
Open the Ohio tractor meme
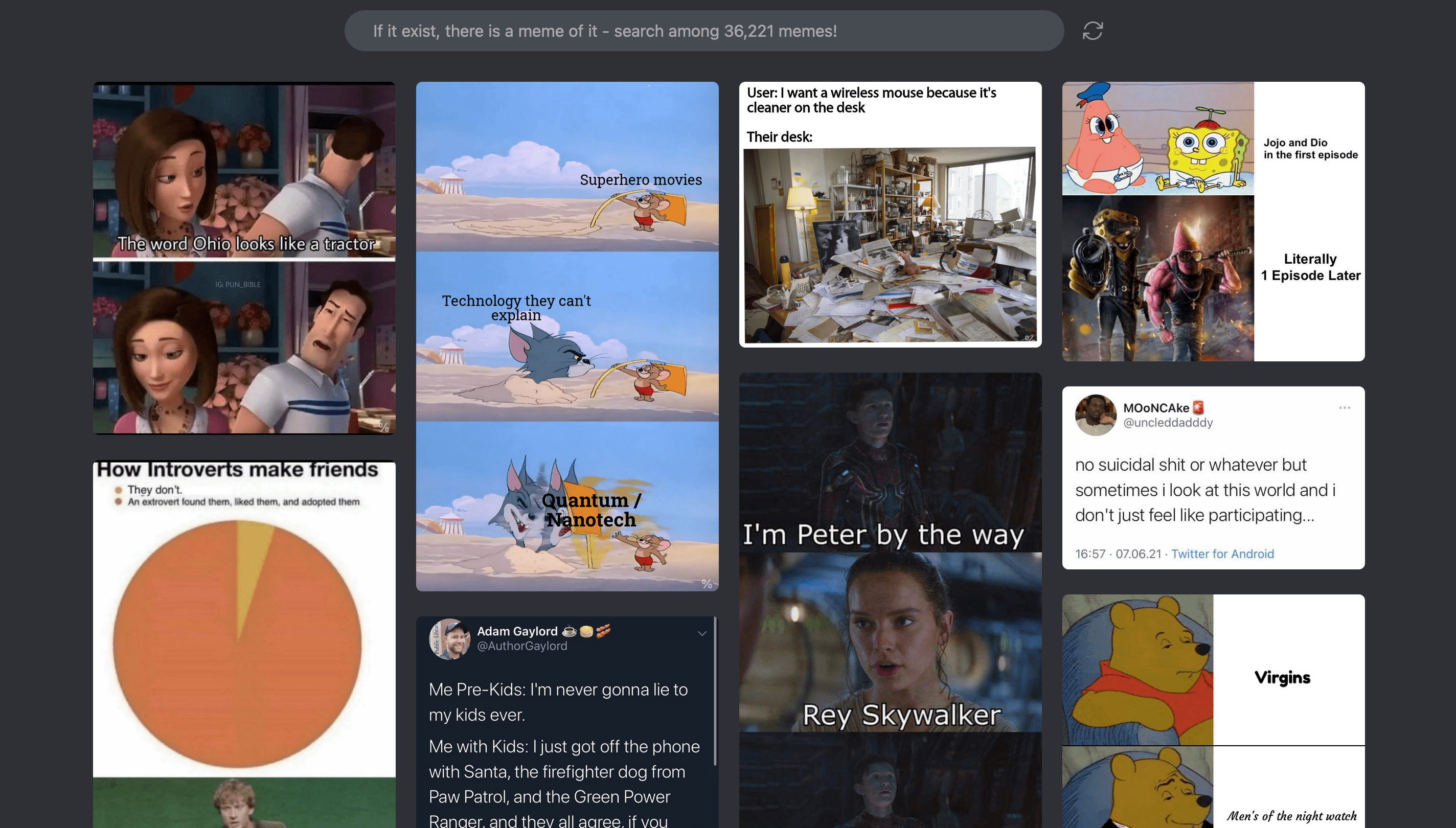(x=244, y=258)
